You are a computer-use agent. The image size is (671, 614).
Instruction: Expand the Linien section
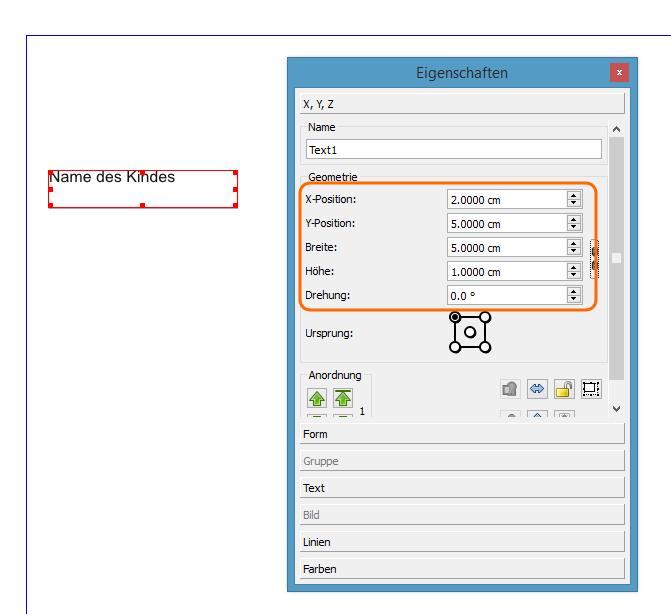[462, 542]
